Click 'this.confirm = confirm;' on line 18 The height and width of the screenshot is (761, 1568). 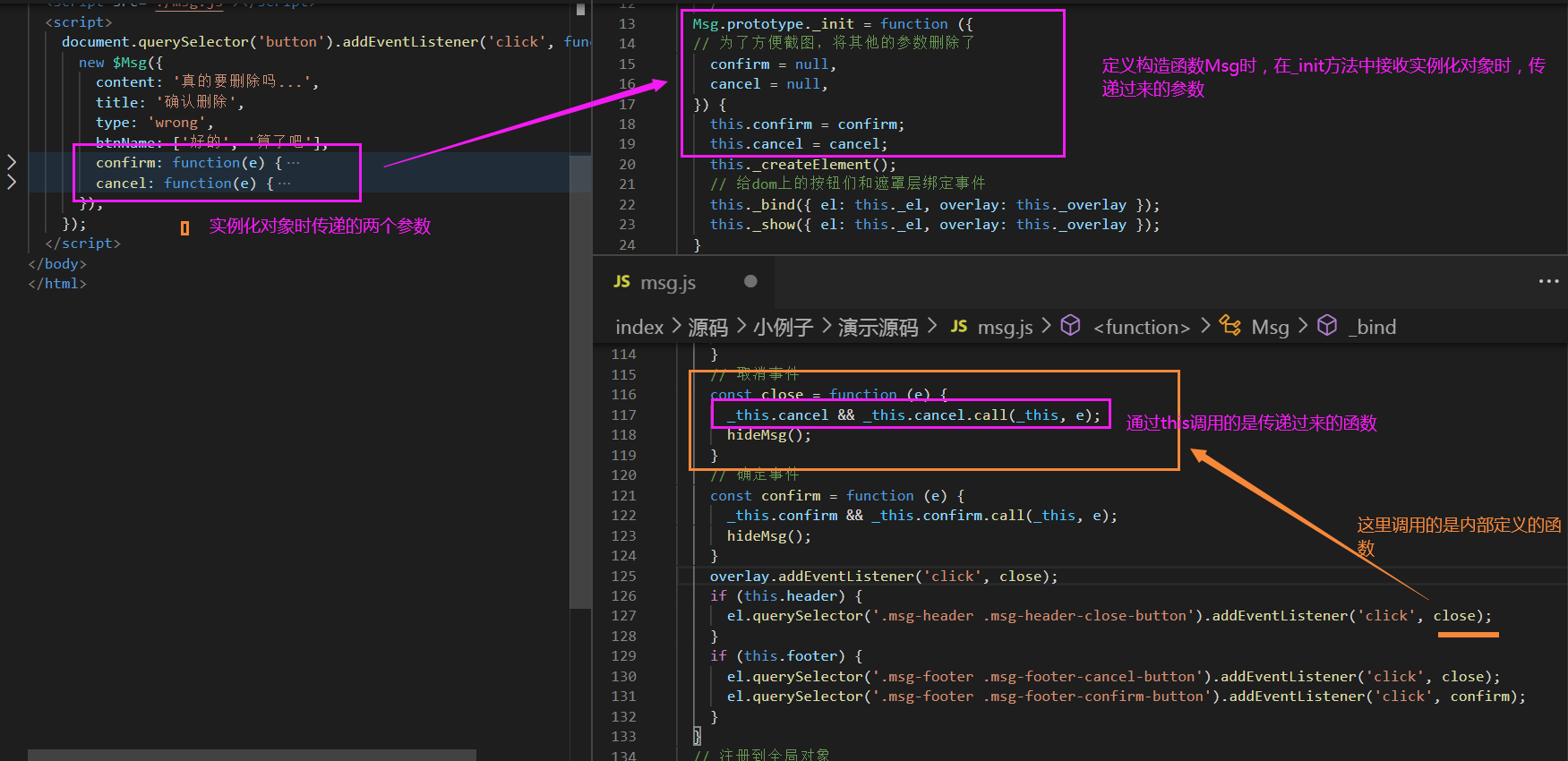(x=808, y=124)
